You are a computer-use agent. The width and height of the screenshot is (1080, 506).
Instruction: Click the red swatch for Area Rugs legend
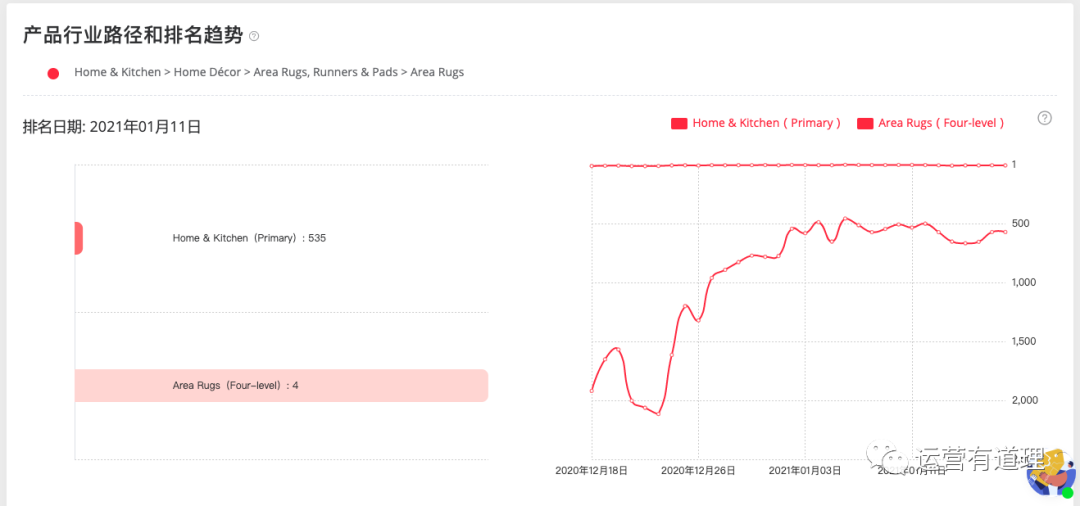pos(865,123)
